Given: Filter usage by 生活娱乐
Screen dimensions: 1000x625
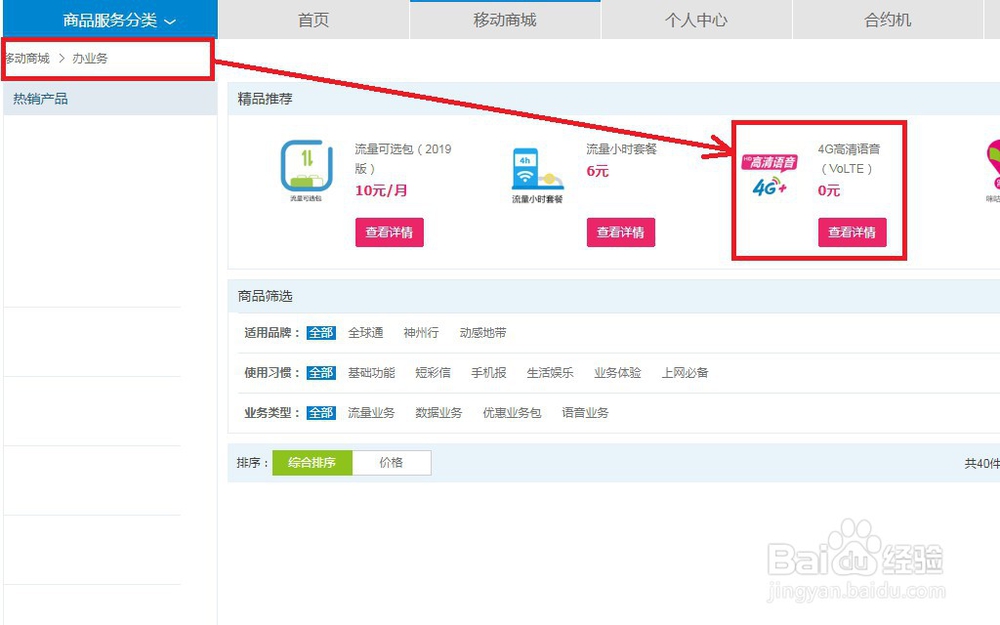Looking at the screenshot, I should click(x=550, y=373).
